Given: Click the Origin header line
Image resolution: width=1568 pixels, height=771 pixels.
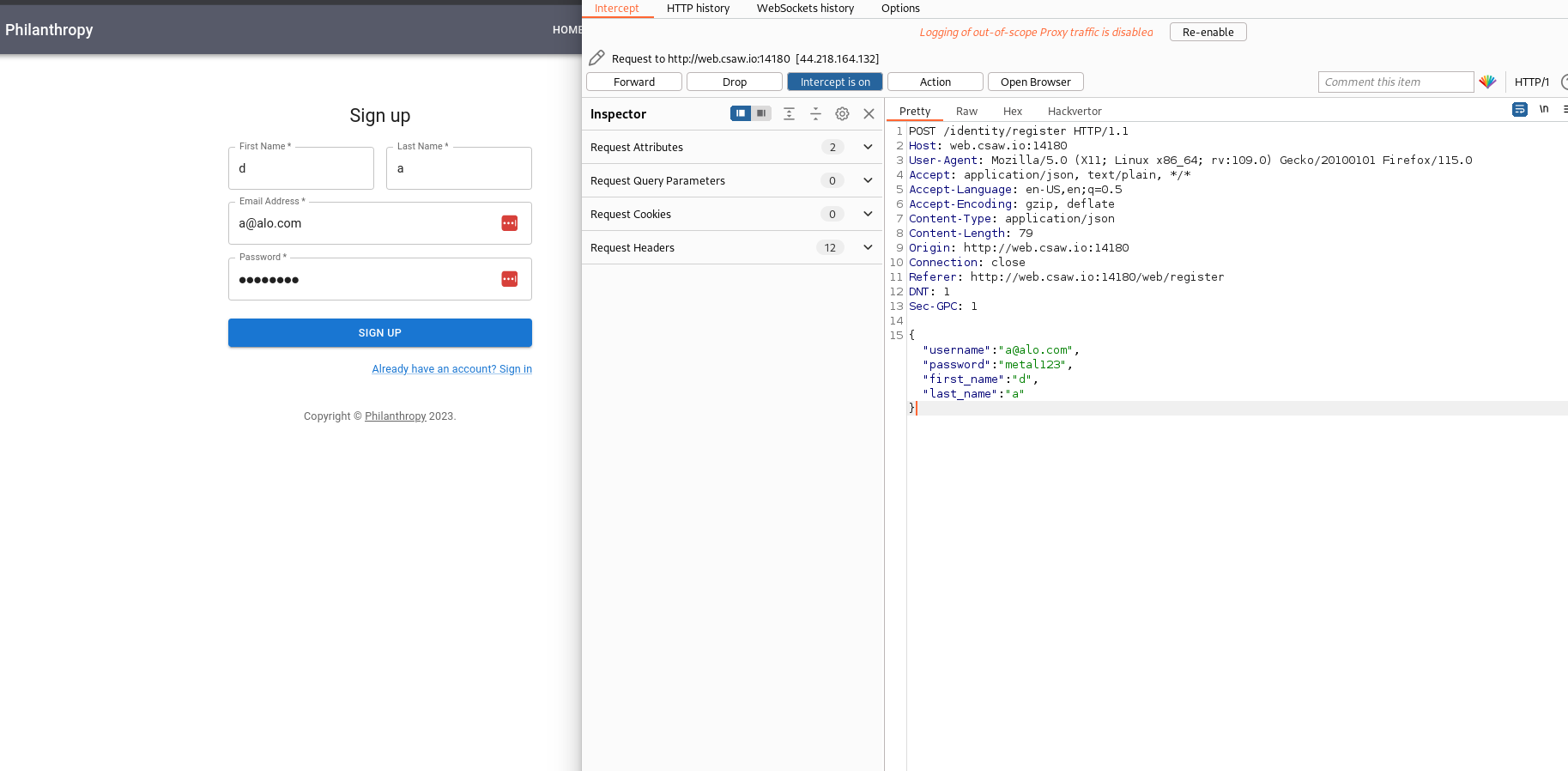Looking at the screenshot, I should point(1019,248).
